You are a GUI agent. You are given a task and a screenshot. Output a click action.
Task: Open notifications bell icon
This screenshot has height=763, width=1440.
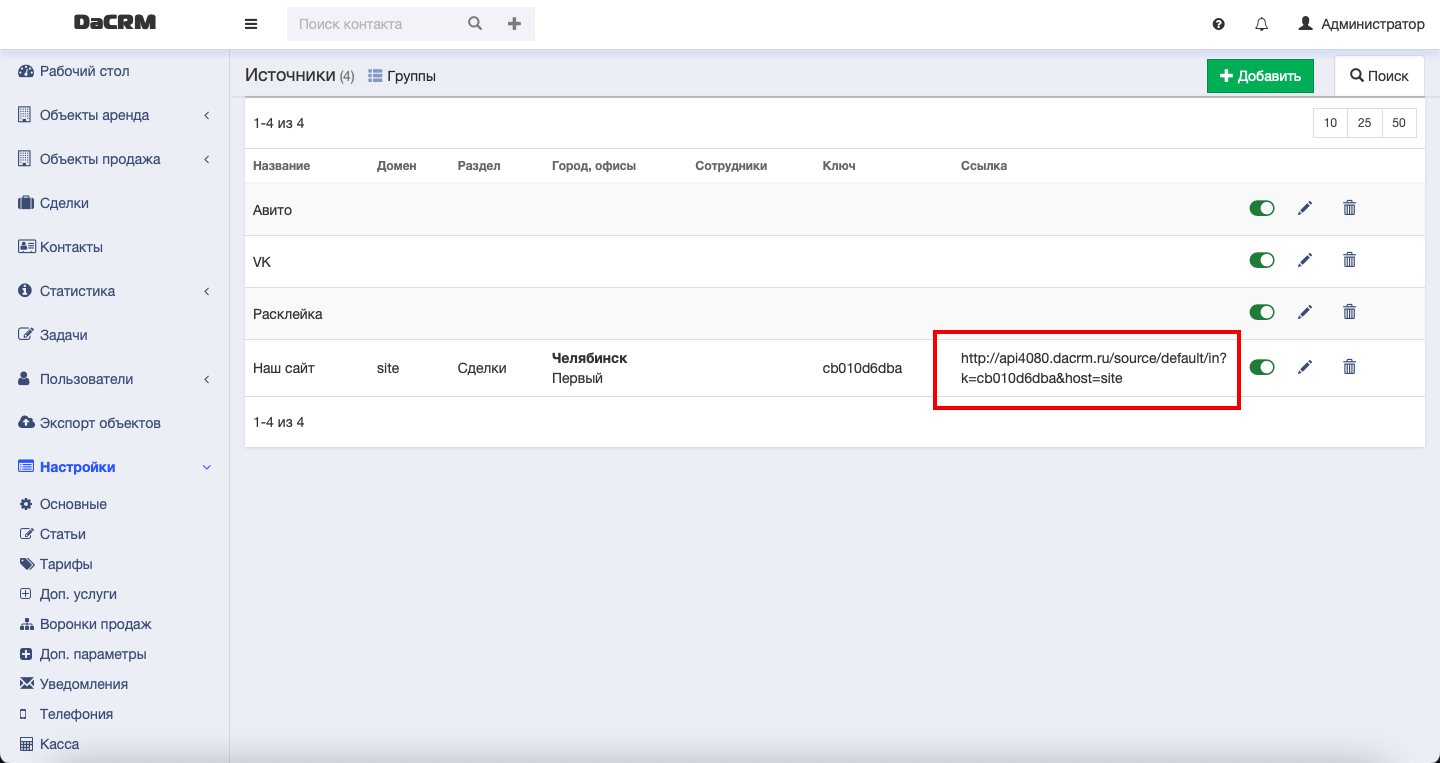1261,24
